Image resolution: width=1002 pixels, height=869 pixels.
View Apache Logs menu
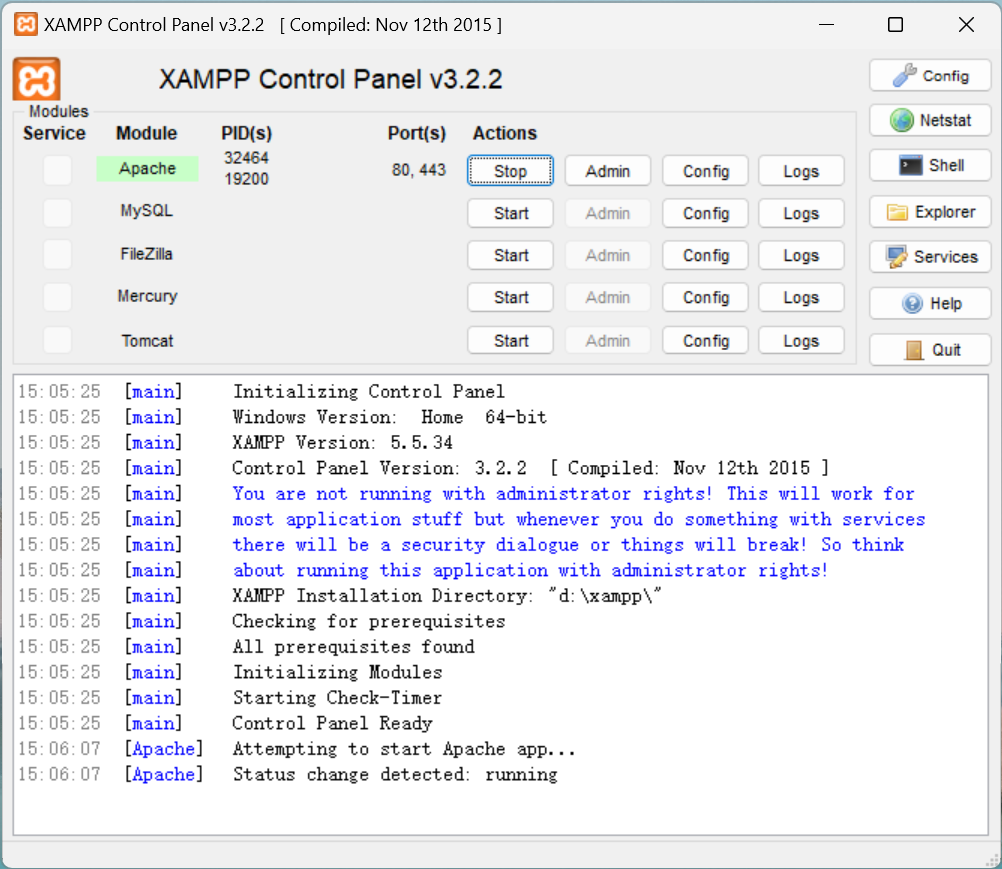(801, 171)
